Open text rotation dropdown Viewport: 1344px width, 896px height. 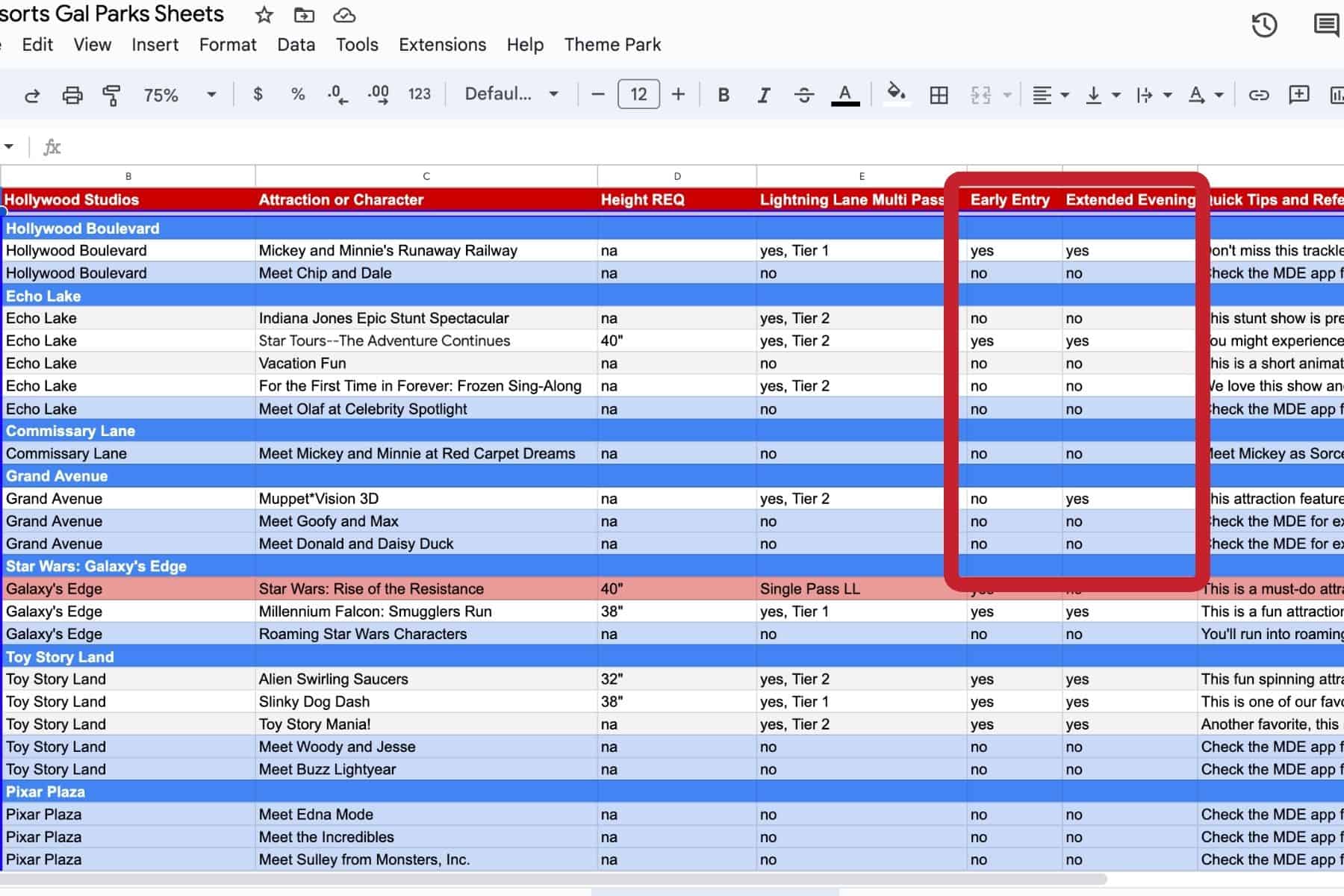[x=1205, y=95]
